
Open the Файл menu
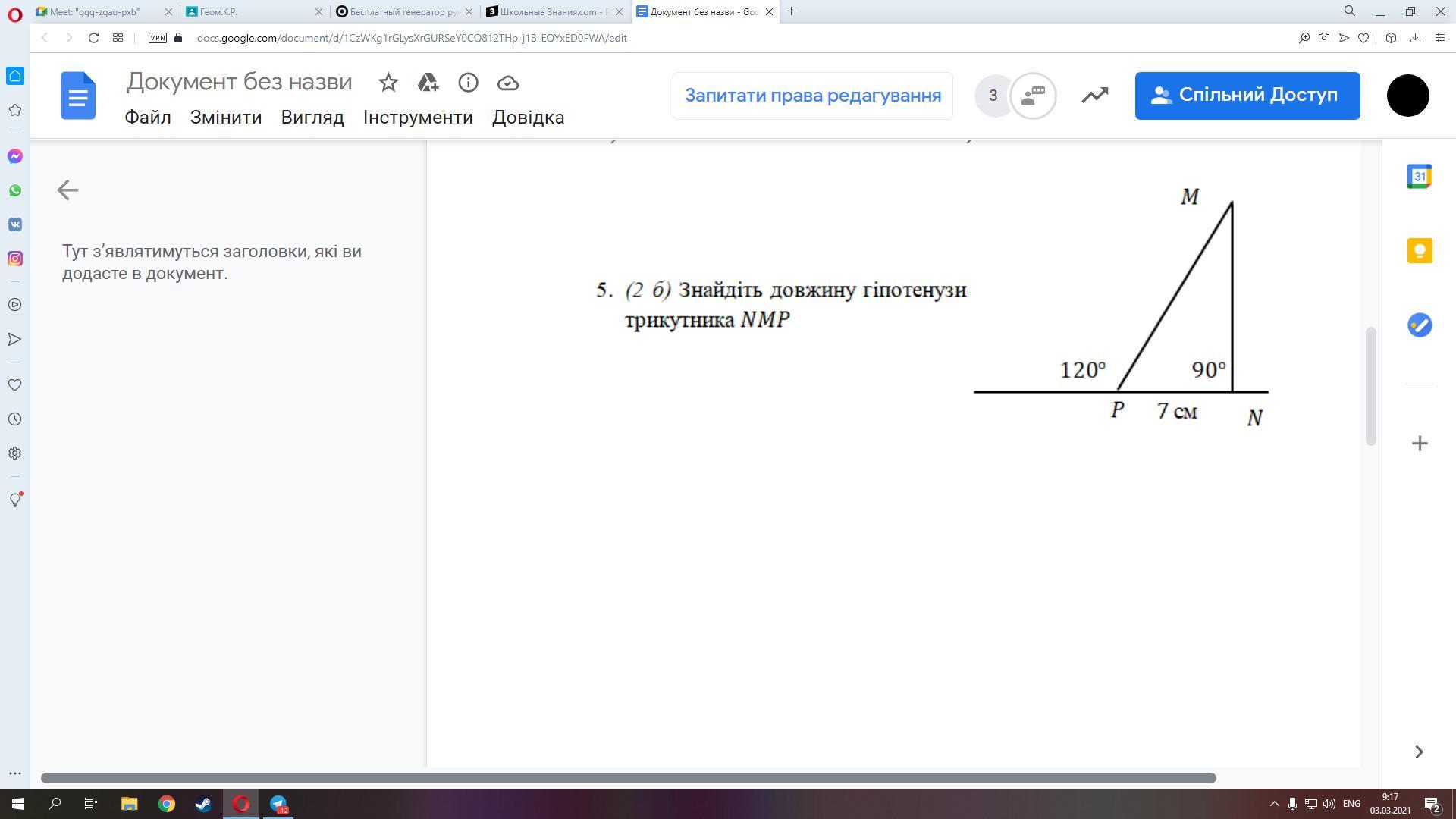[x=148, y=118]
